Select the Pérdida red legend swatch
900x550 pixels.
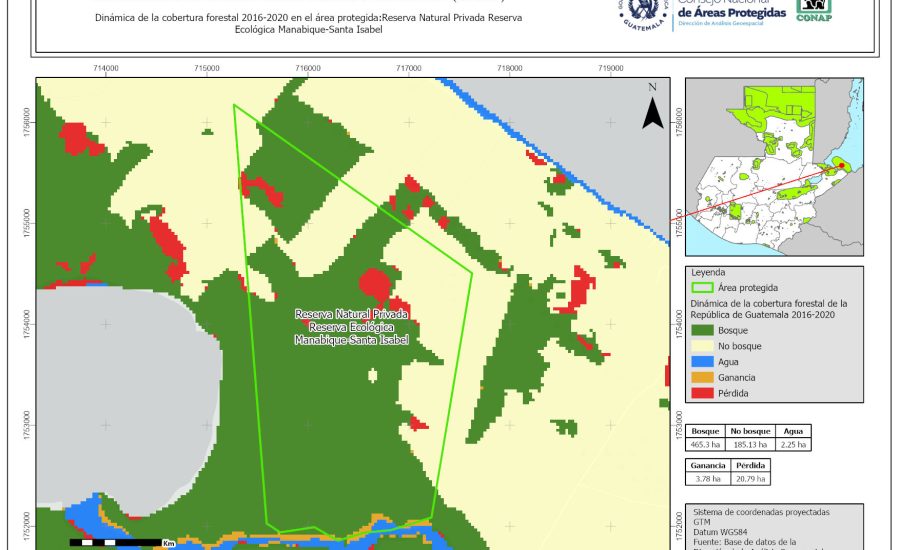702,393
